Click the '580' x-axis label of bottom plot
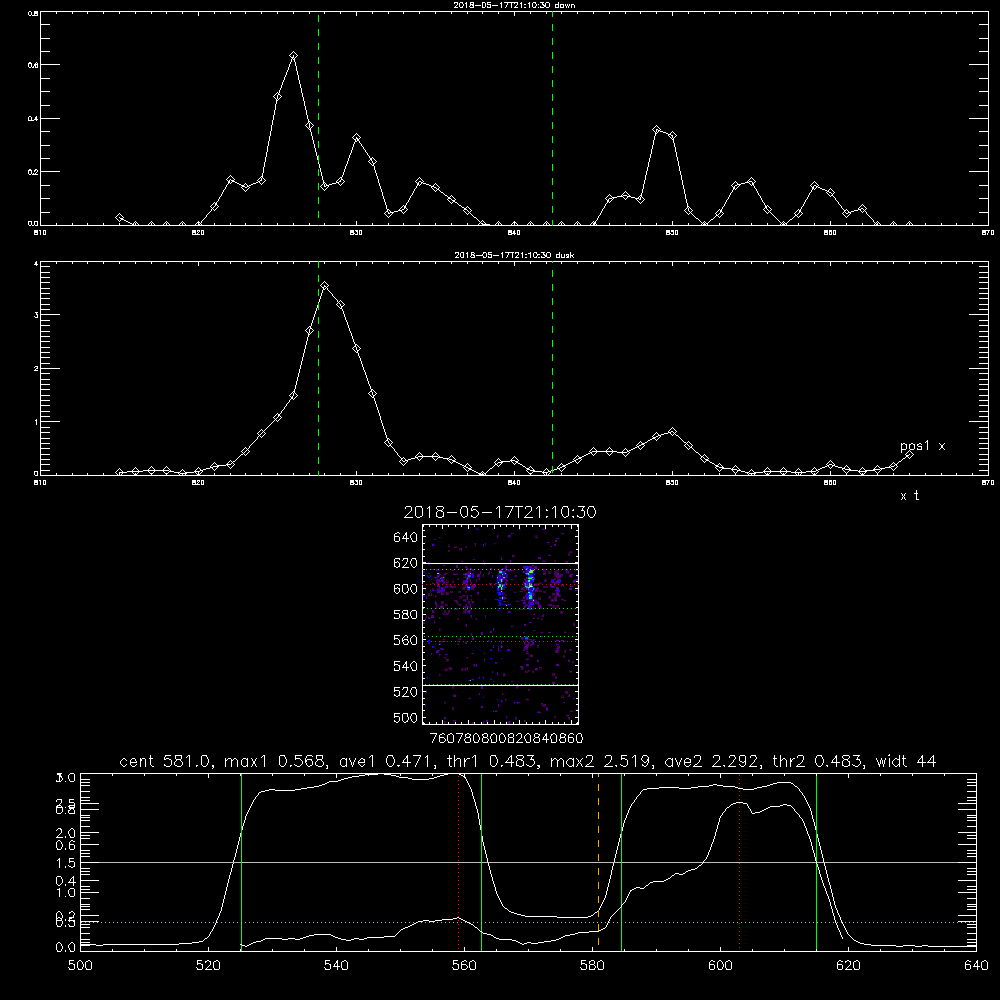This screenshot has width=1000, height=1000. [x=592, y=966]
